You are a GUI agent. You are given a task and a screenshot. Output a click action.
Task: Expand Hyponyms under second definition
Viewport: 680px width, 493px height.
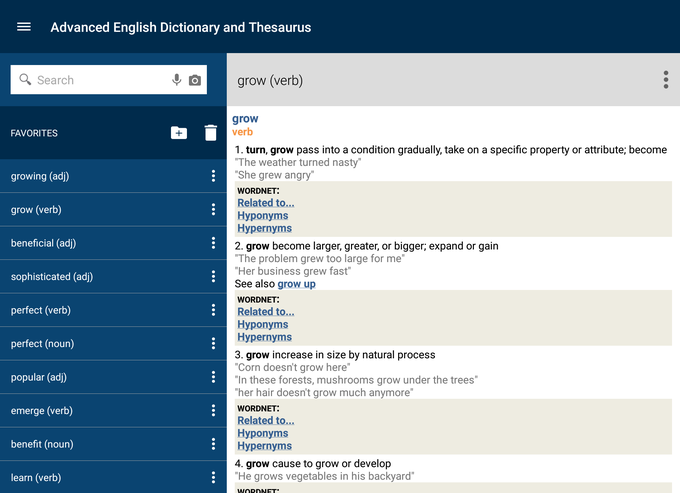[x=262, y=324]
